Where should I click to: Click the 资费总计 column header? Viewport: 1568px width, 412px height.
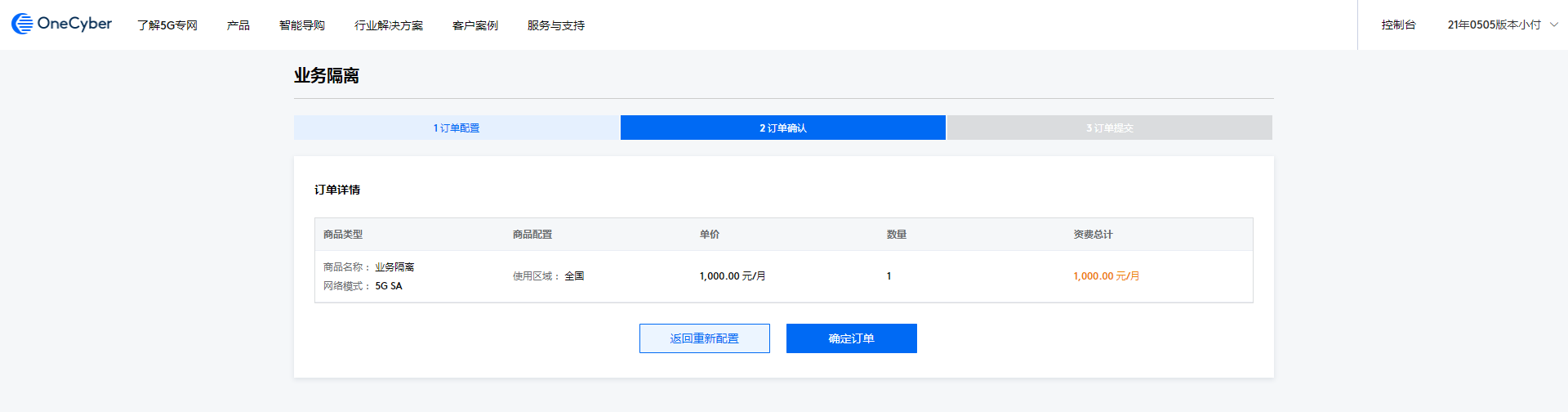tap(1093, 235)
